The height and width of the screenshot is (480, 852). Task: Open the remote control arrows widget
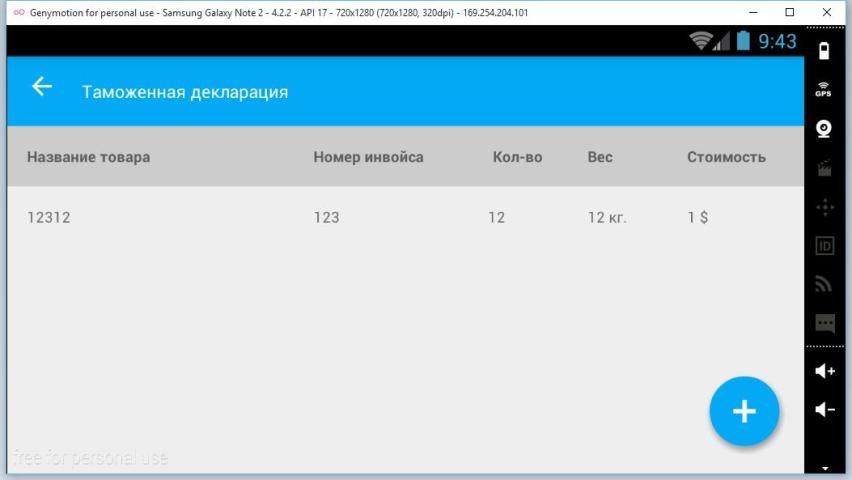824,207
